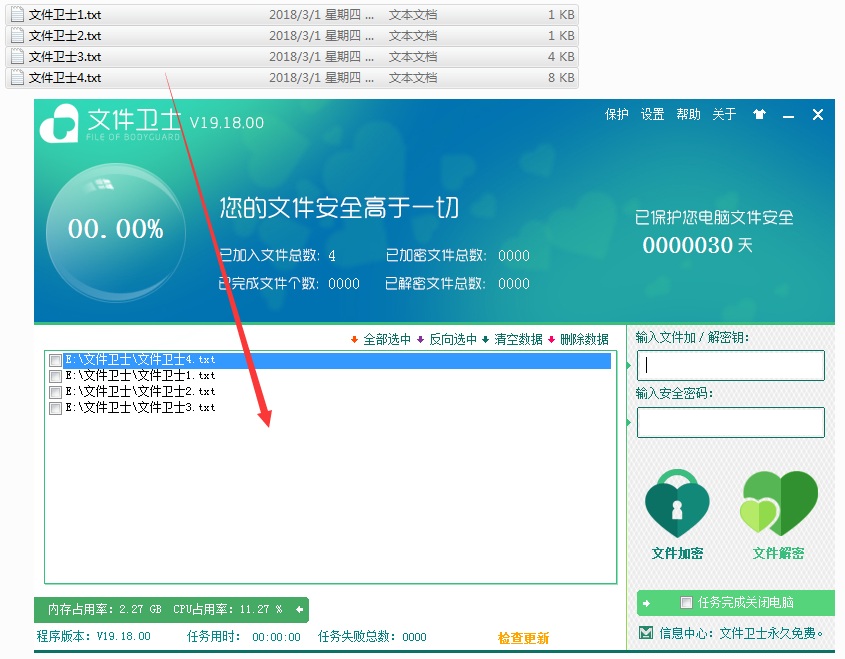Check the box for 文件卫士2.txt in list
Image resolution: width=845 pixels, height=659 pixels.
click(55, 392)
